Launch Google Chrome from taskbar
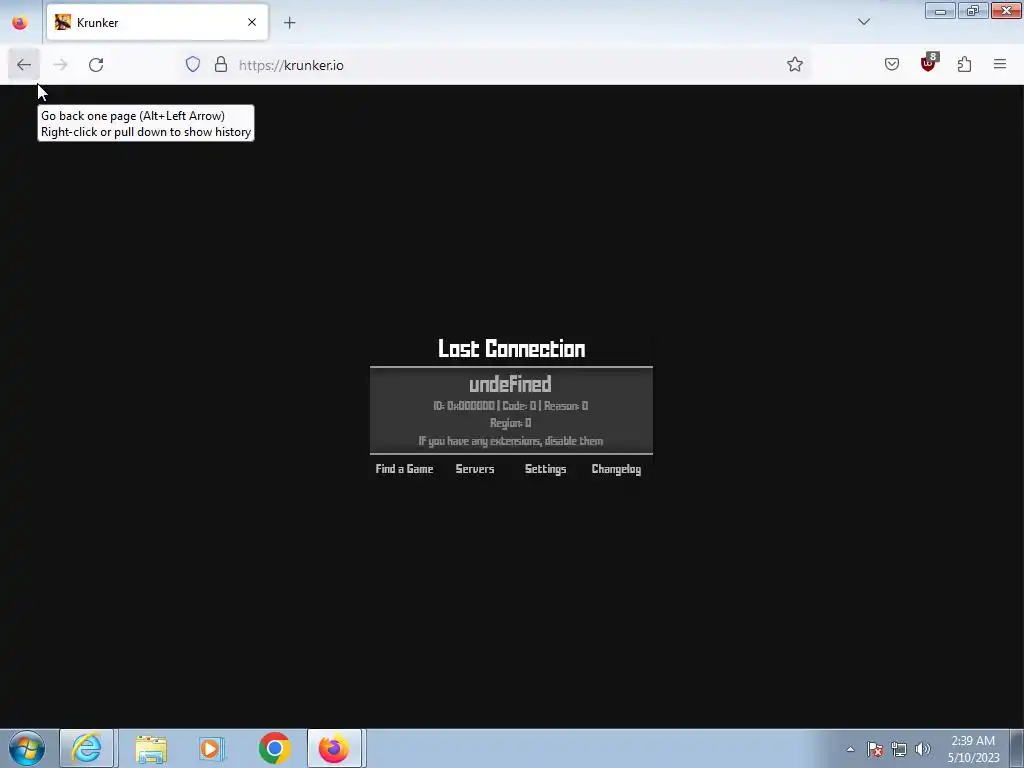The width and height of the screenshot is (1024, 768). [274, 748]
